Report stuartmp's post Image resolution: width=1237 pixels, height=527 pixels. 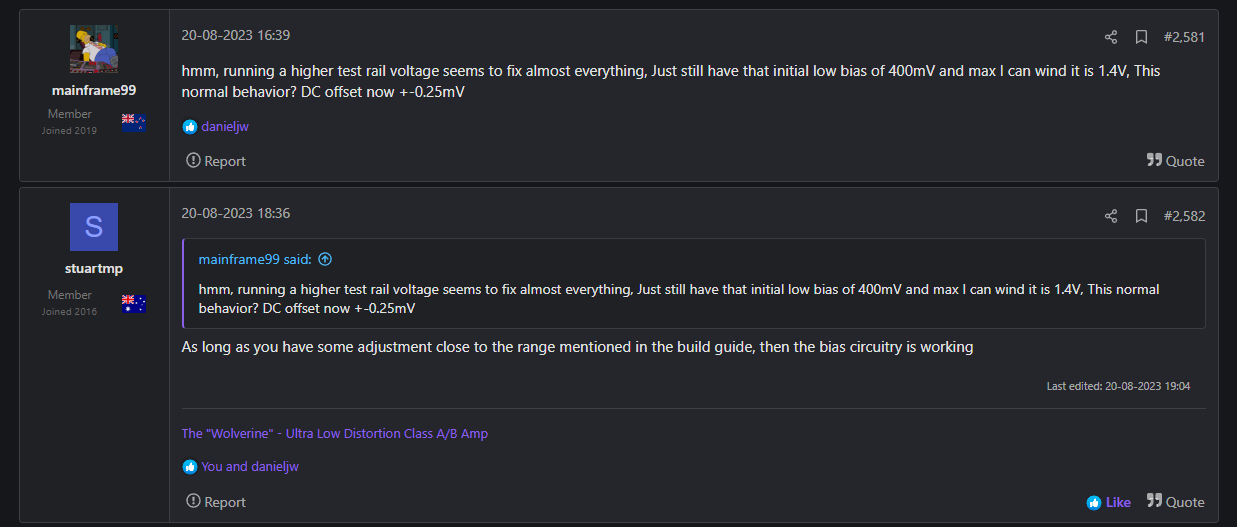click(216, 502)
